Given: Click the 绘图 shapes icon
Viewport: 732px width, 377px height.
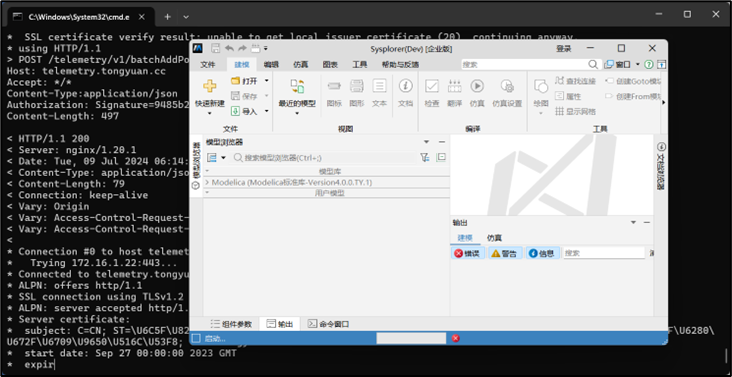Looking at the screenshot, I should [541, 87].
